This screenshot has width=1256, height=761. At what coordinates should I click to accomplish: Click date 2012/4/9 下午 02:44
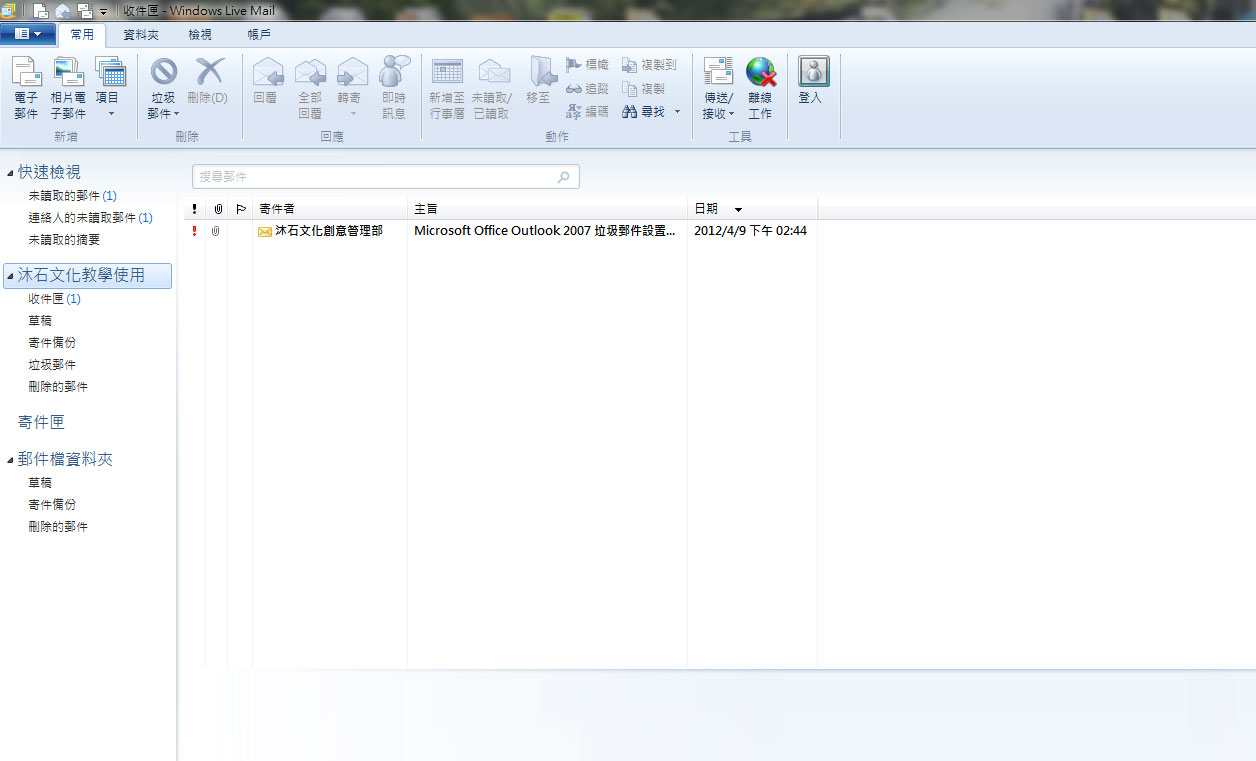click(750, 231)
